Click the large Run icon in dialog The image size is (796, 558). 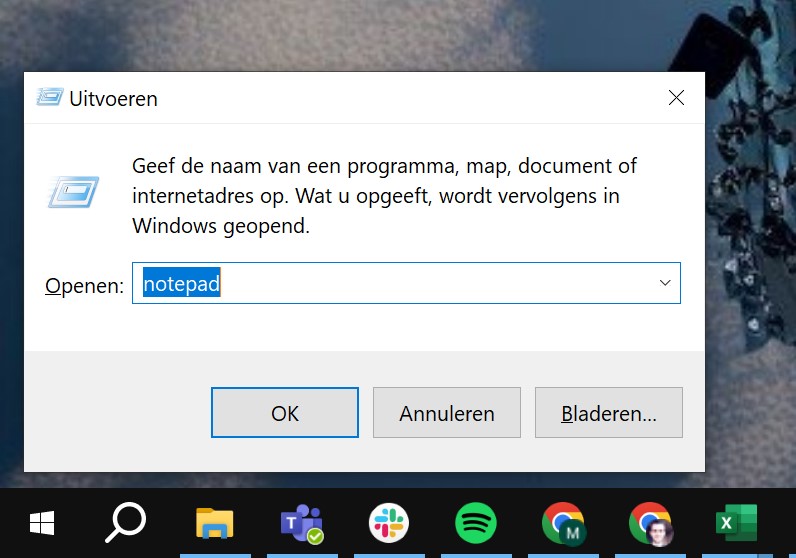73,192
